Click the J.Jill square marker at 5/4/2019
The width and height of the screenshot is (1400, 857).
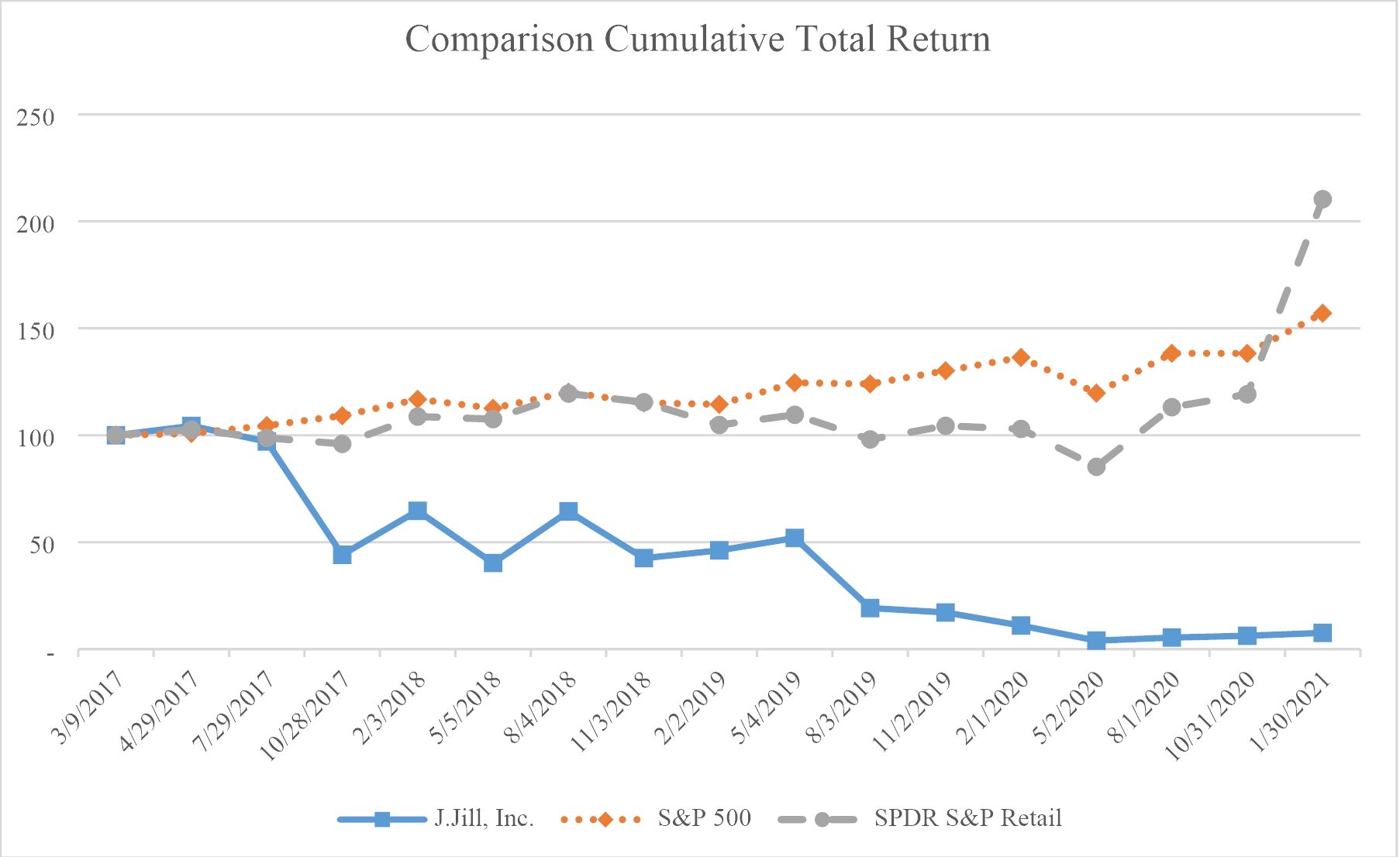click(x=795, y=538)
